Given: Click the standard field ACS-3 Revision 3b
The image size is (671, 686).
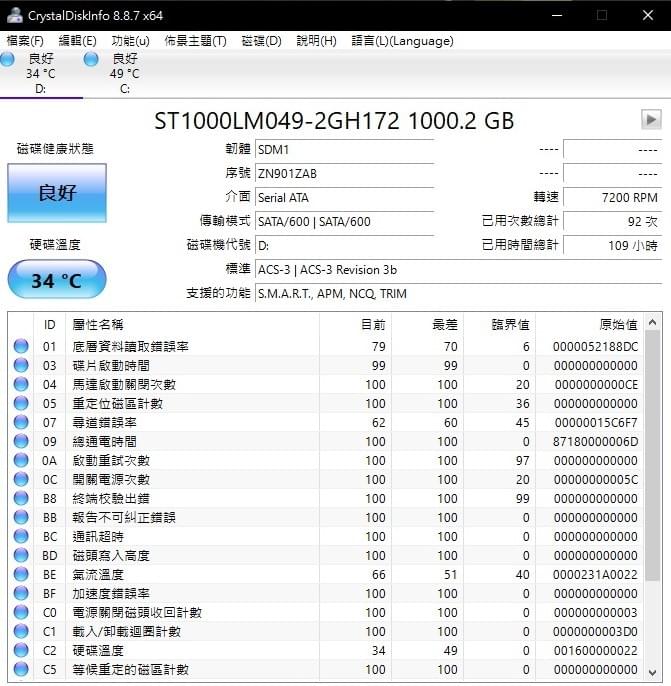Looking at the screenshot, I should (458, 270).
